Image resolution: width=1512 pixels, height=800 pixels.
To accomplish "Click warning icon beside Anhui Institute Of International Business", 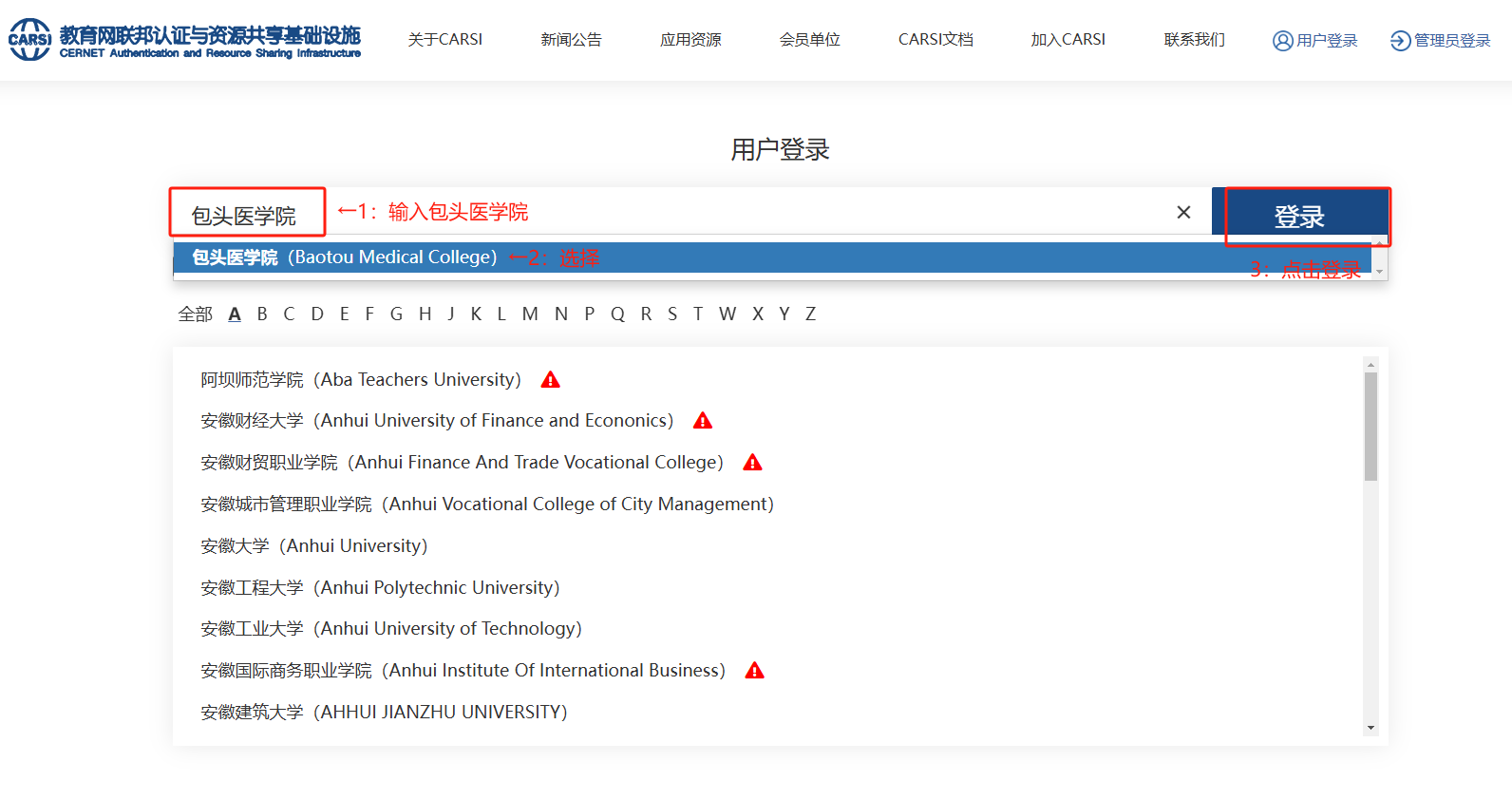I will pyautogui.click(x=755, y=671).
